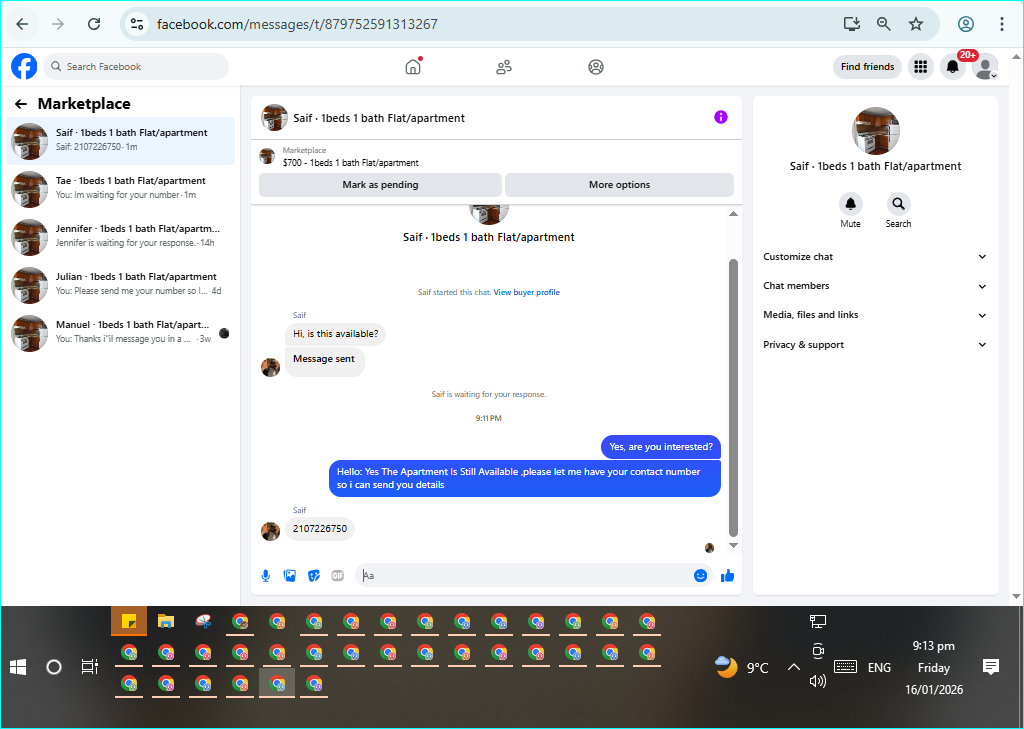The width and height of the screenshot is (1024, 729).
Task: View site information icon in address bar
Action: point(136,24)
